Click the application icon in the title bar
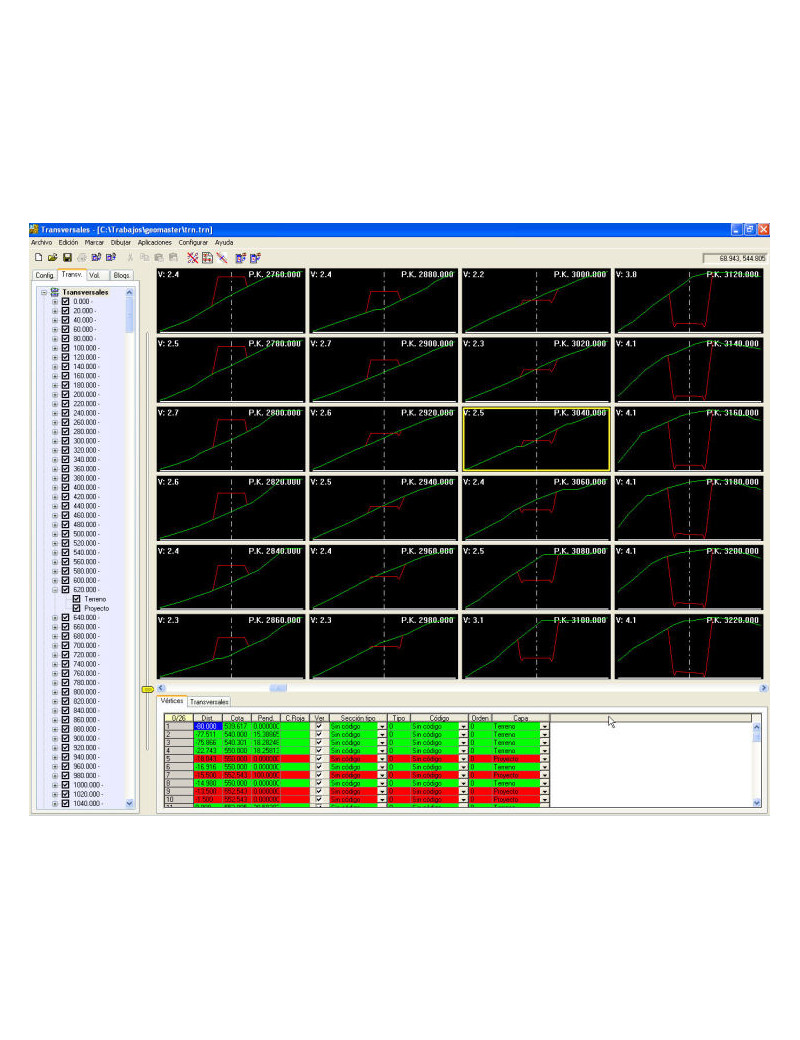The height and width of the screenshot is (1040, 800). (x=34, y=229)
